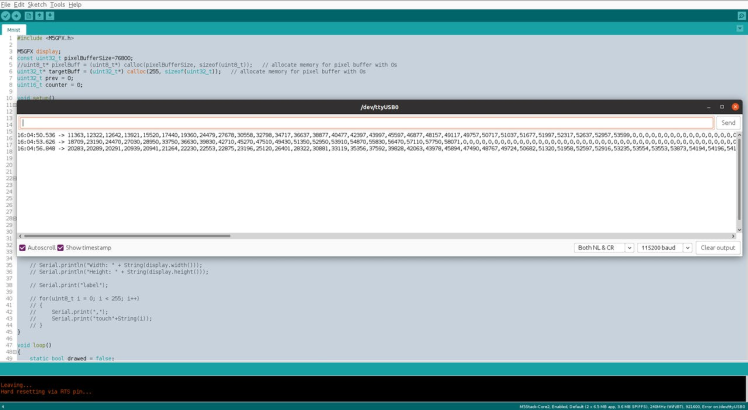Click 'static bool drawed = false;' line
This screenshot has width=748, height=410.
[x=72, y=358]
